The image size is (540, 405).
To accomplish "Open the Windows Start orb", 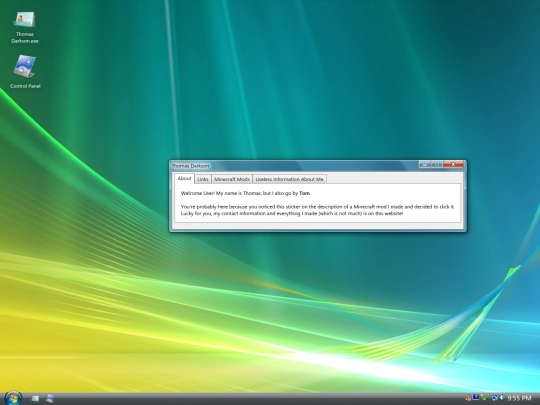I will click(x=13, y=398).
